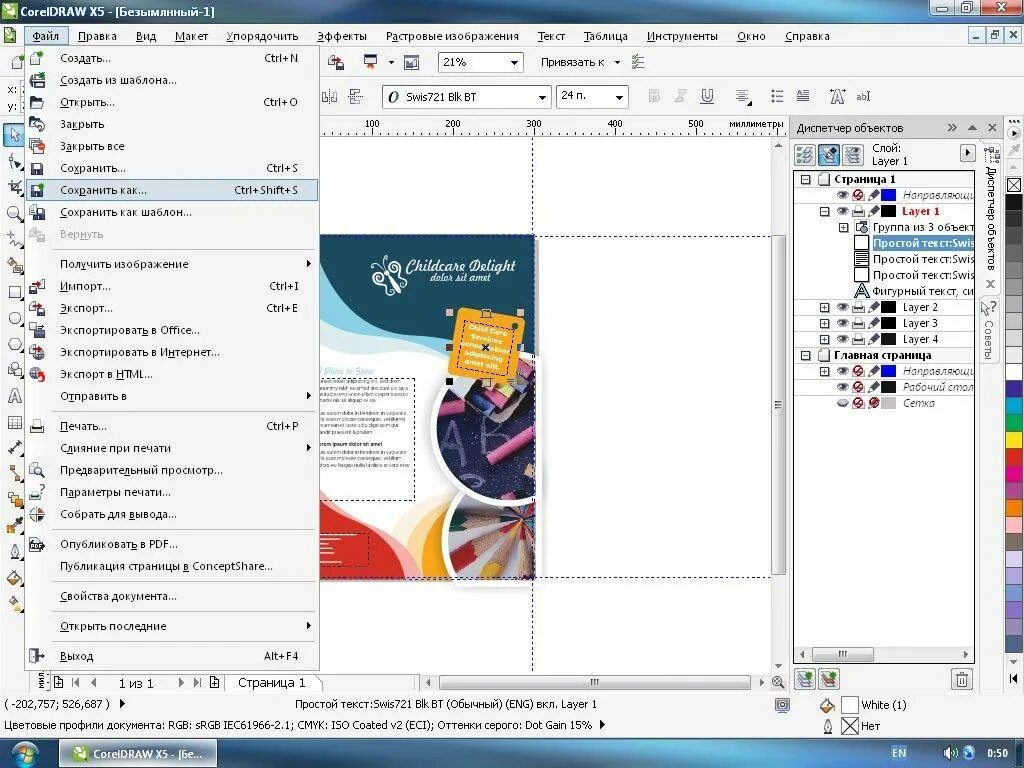This screenshot has height=768, width=1024.
Task: Click the bullet list icon
Action: click(776, 97)
